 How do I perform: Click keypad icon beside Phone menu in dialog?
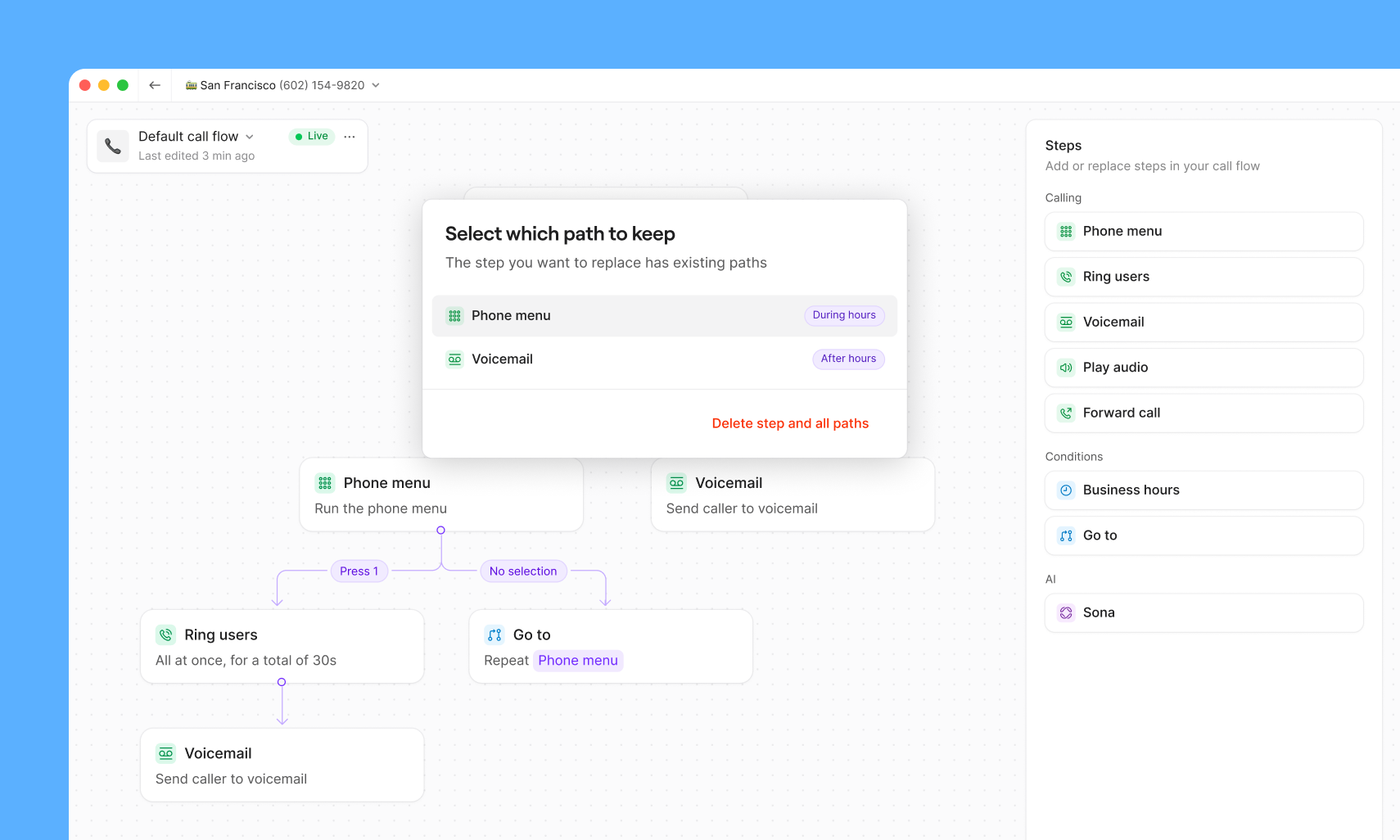click(x=454, y=315)
